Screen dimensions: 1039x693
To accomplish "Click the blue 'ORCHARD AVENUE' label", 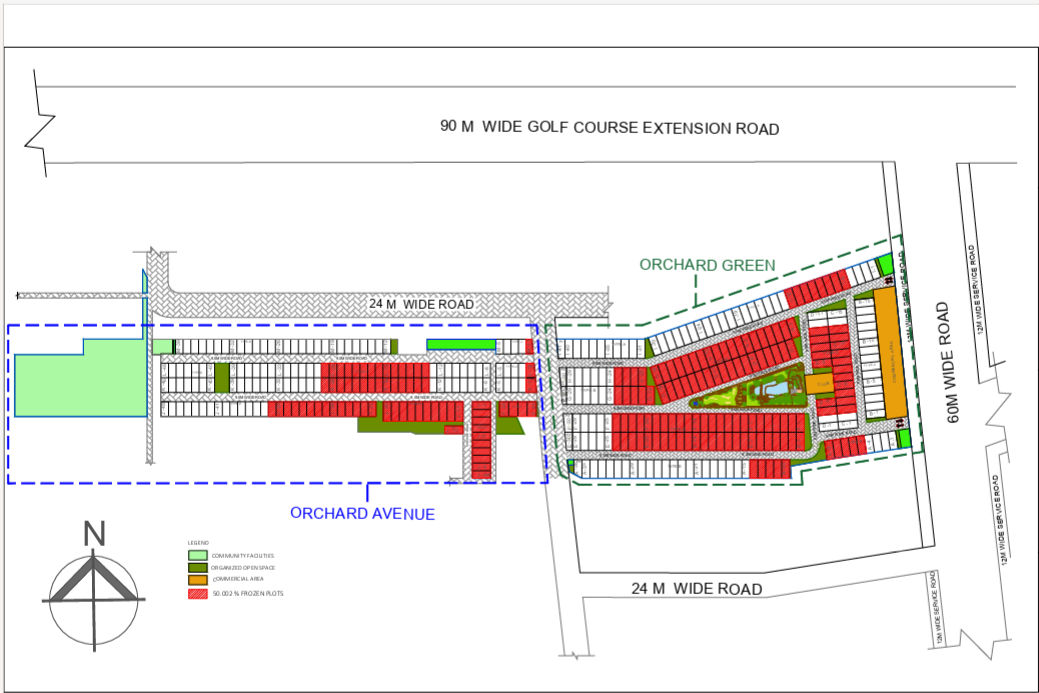I will [362, 513].
